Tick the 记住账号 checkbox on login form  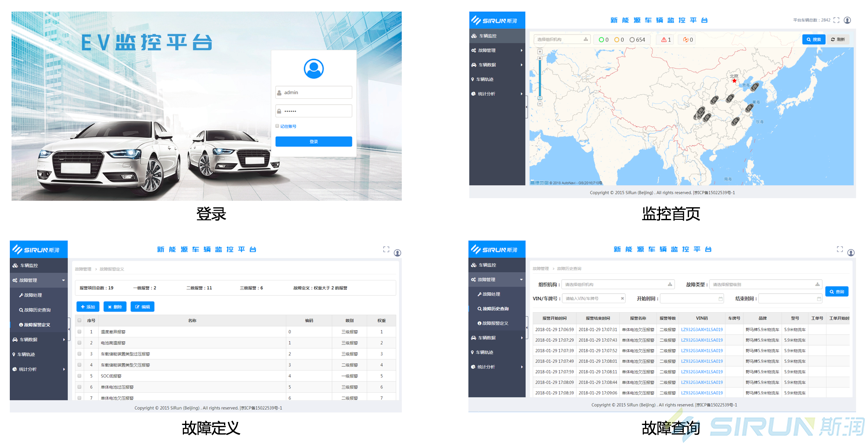(278, 126)
